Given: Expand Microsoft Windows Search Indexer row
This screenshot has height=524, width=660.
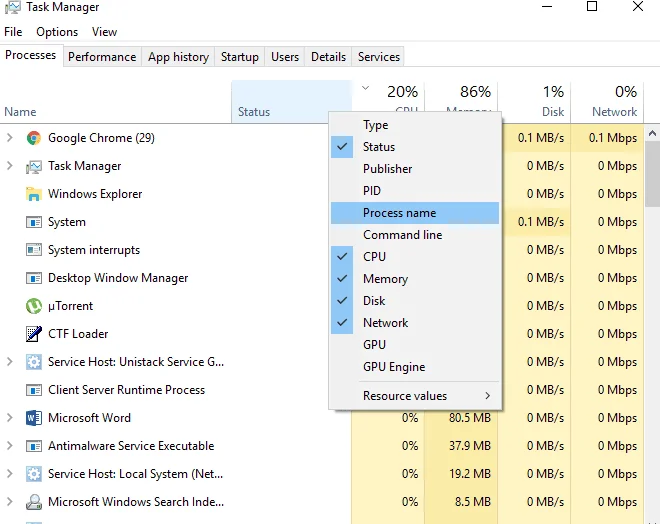Looking at the screenshot, I should (10, 502).
